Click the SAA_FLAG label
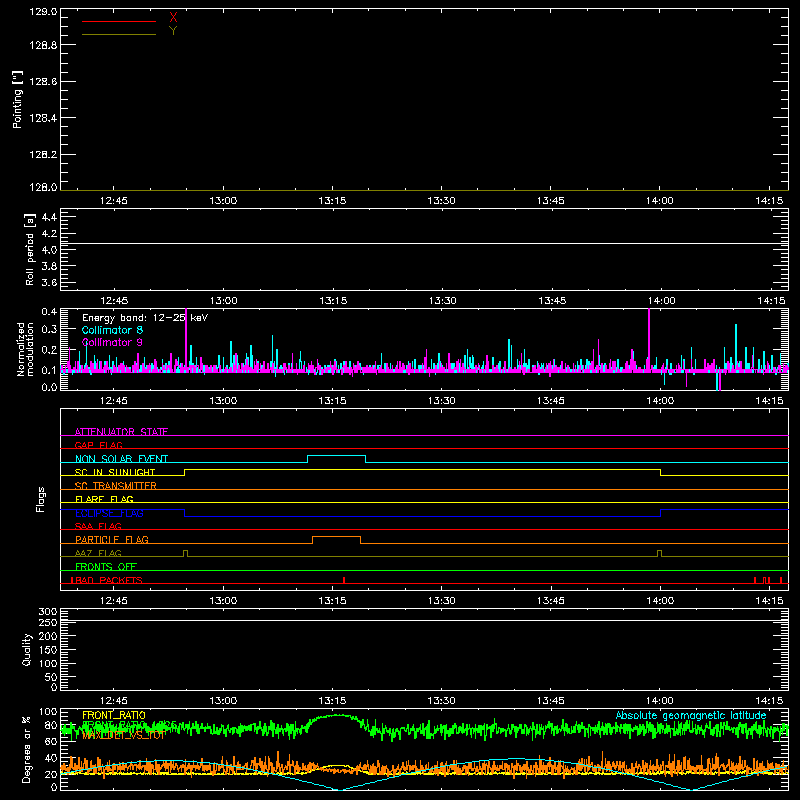The image size is (800, 800). [x=98, y=526]
